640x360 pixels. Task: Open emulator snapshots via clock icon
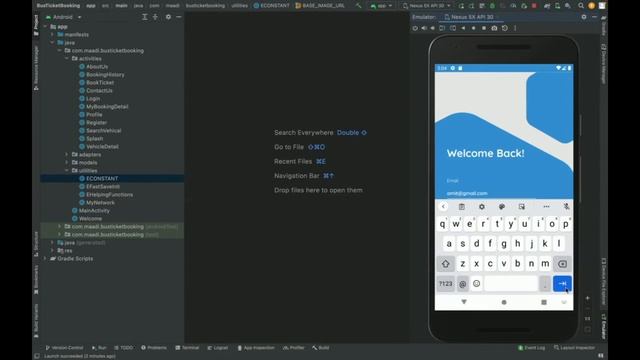point(505,28)
